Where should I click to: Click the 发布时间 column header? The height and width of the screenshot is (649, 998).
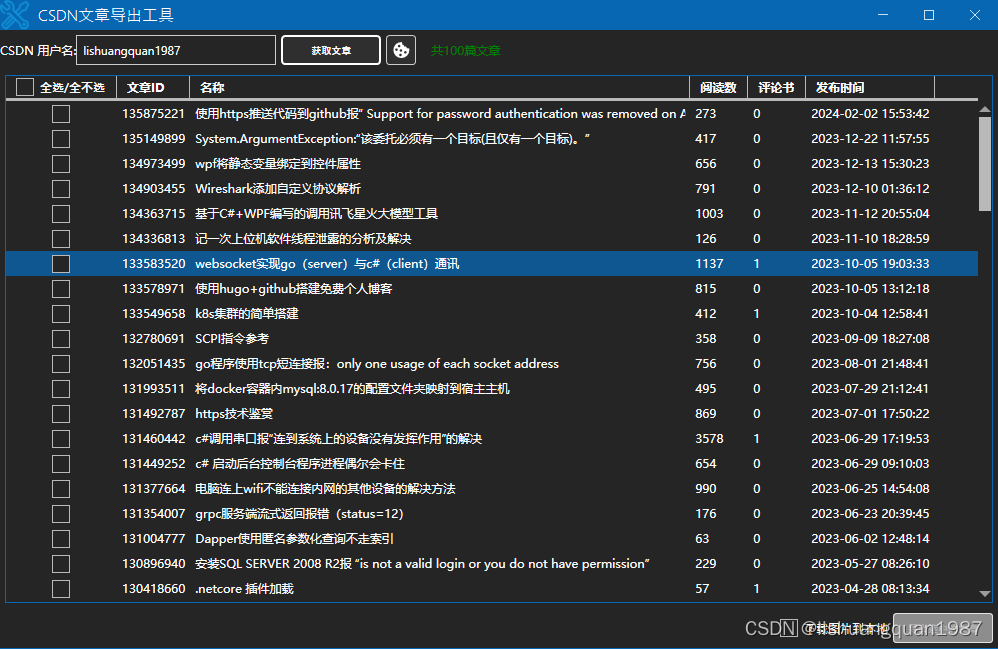[x=840, y=88]
